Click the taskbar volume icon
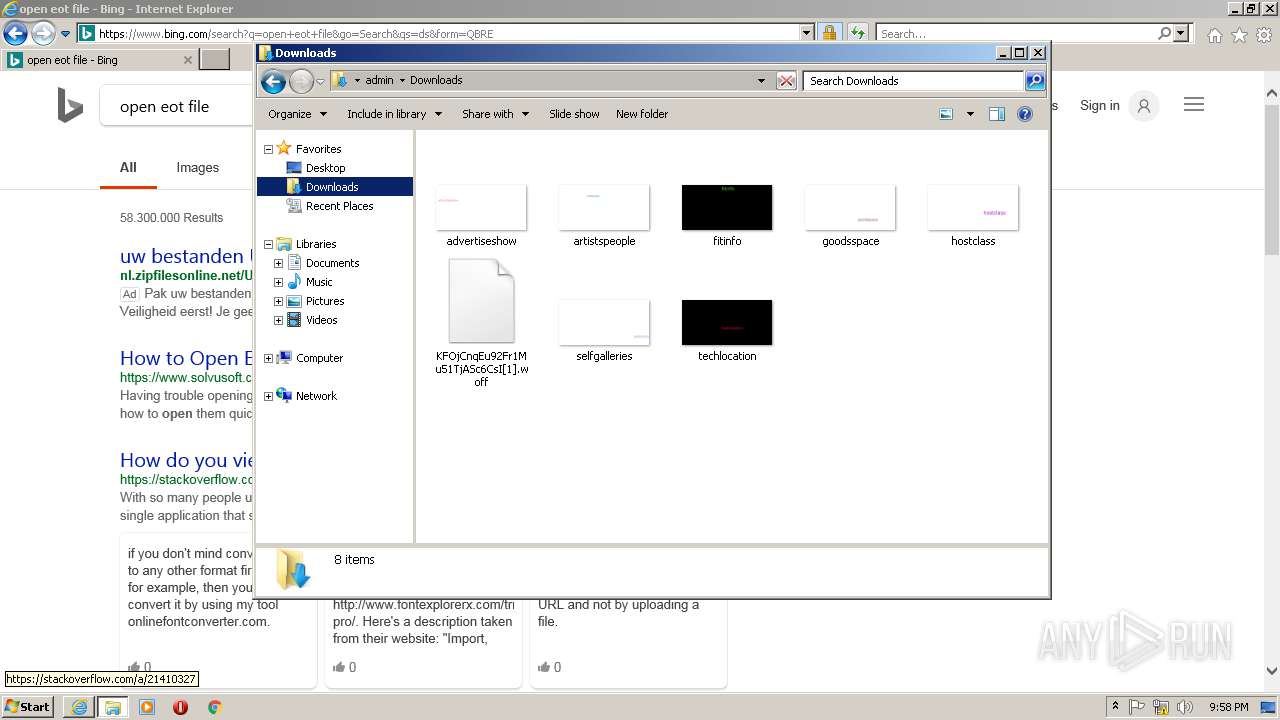 (x=1185, y=707)
